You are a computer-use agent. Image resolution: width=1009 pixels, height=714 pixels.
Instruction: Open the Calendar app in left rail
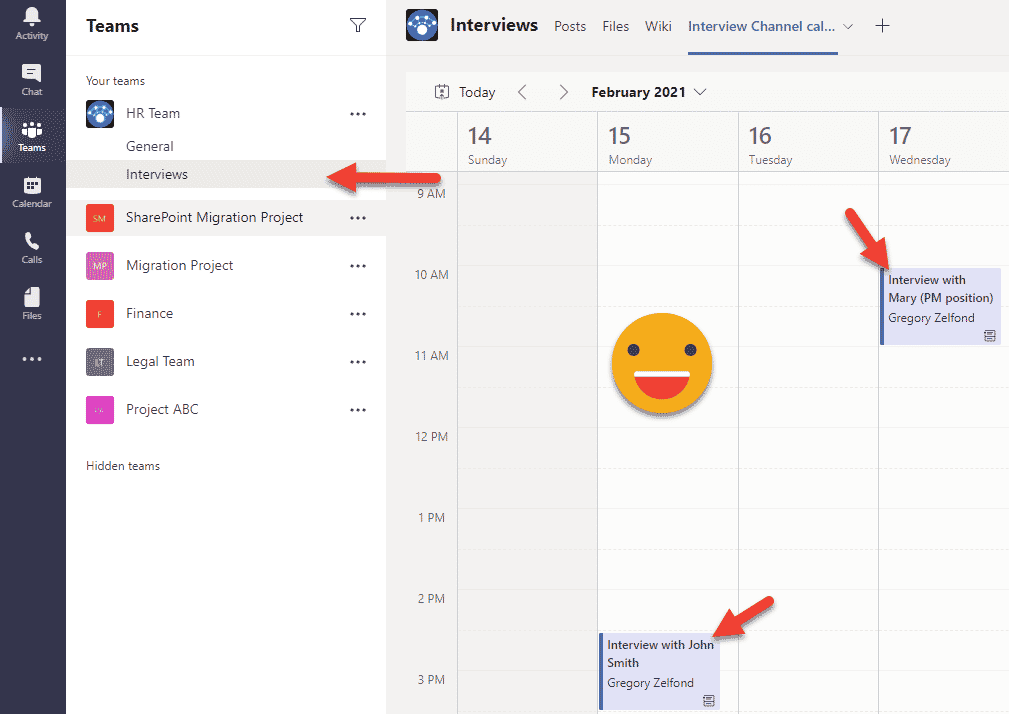tap(32, 192)
